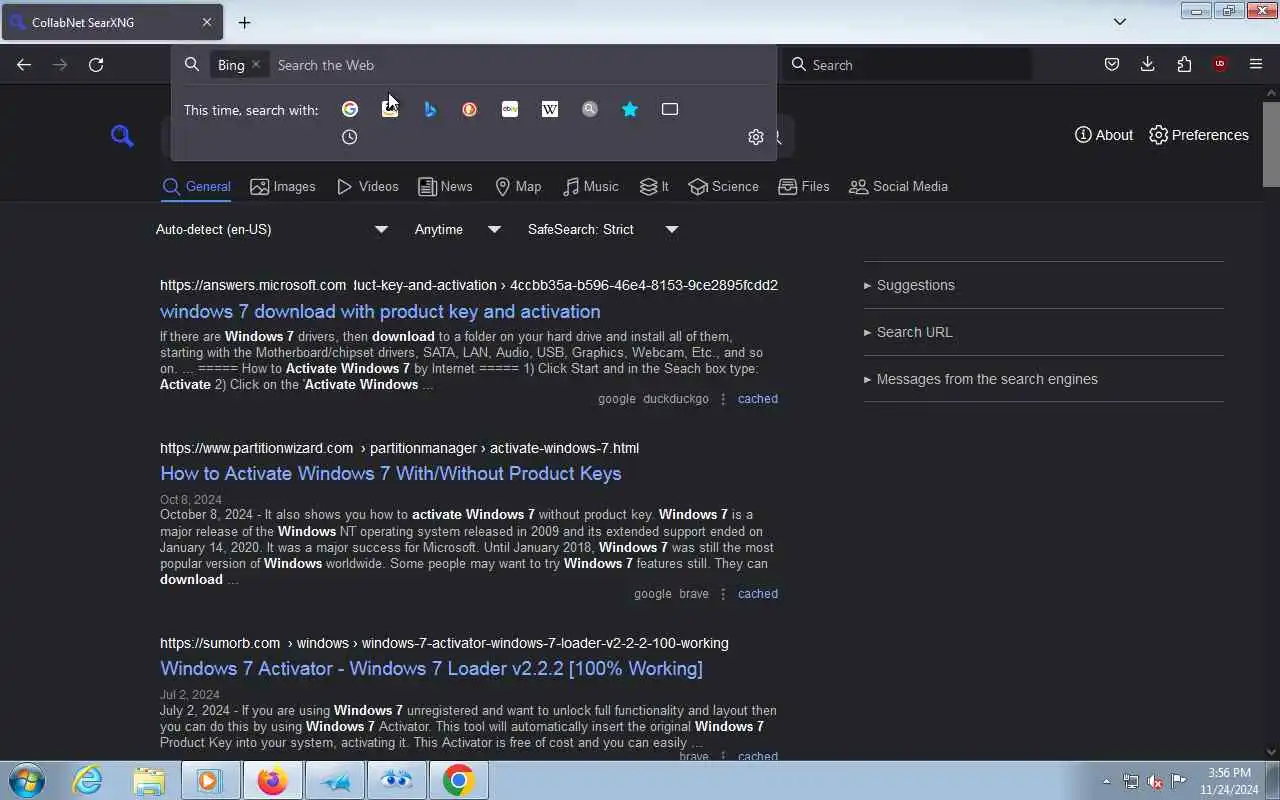Search in bookmarks using the star icon

[x=630, y=109]
